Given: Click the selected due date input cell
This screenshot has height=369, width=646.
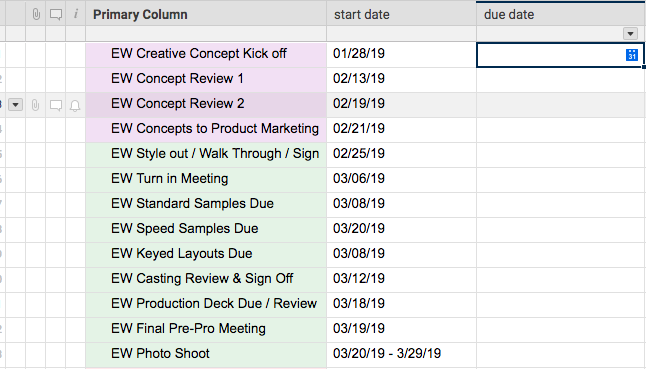Looking at the screenshot, I should tap(560, 55).
